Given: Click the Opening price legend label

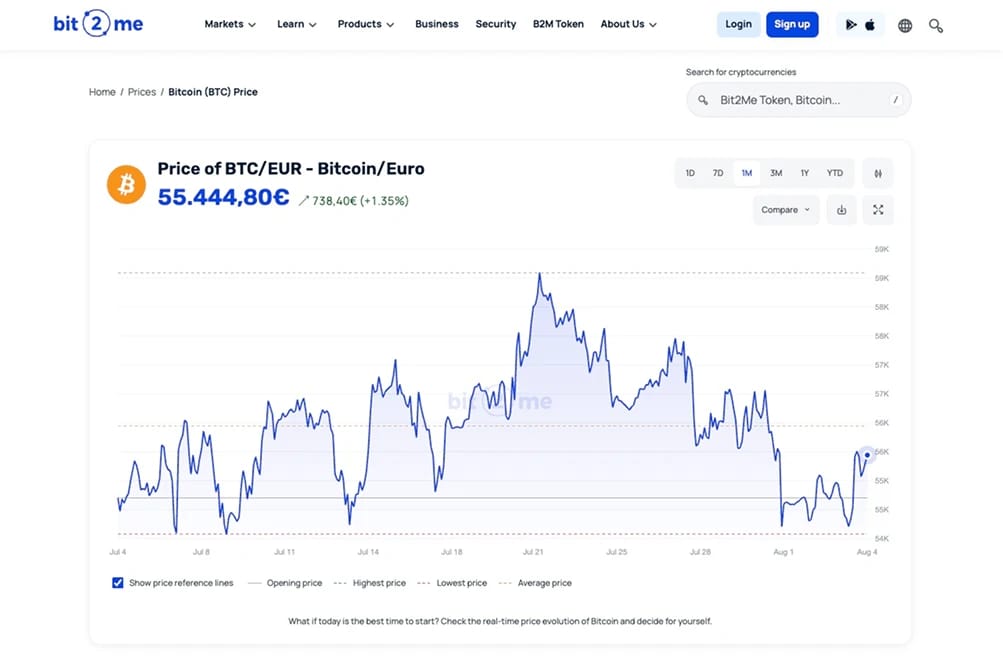Looking at the screenshot, I should point(294,583).
